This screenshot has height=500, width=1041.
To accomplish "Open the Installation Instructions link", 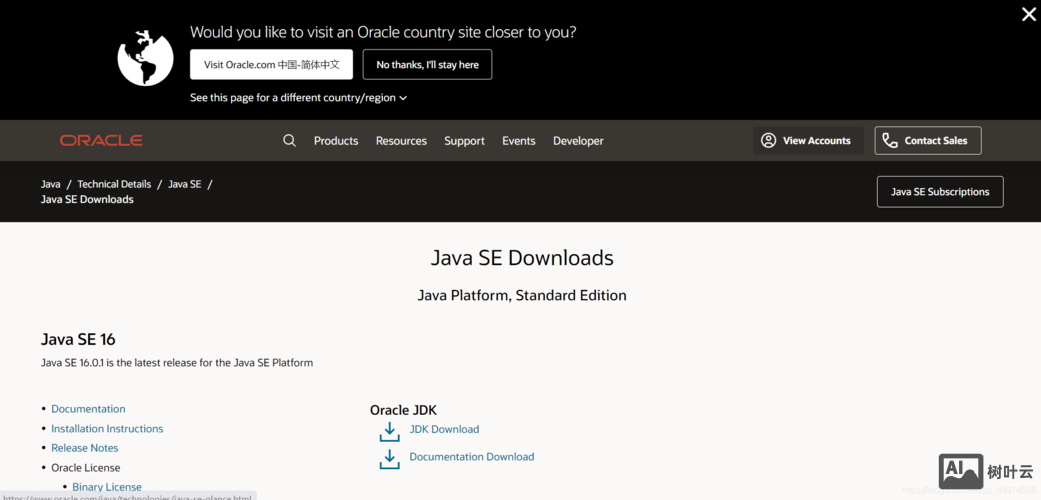I will [107, 429].
